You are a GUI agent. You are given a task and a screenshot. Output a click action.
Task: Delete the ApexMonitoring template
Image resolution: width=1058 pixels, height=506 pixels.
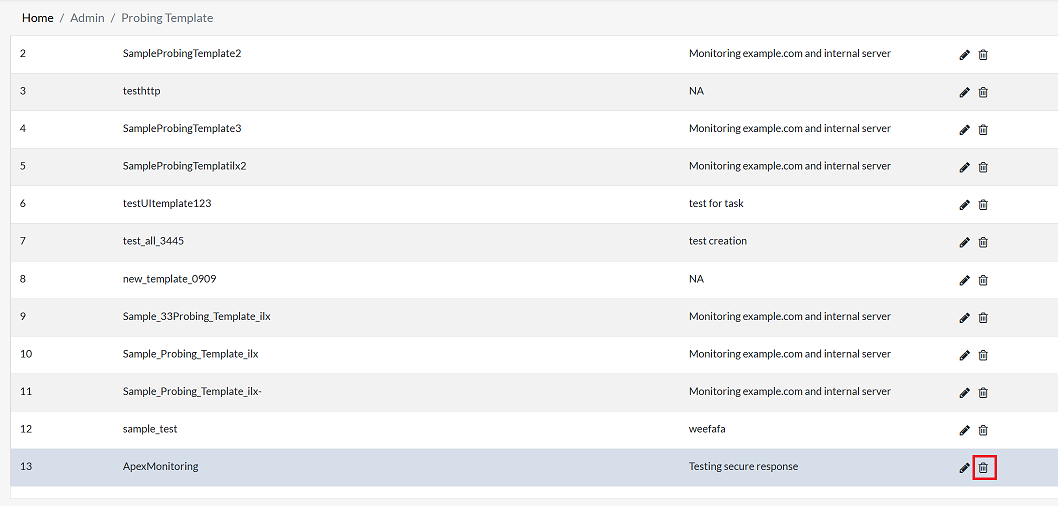click(983, 467)
